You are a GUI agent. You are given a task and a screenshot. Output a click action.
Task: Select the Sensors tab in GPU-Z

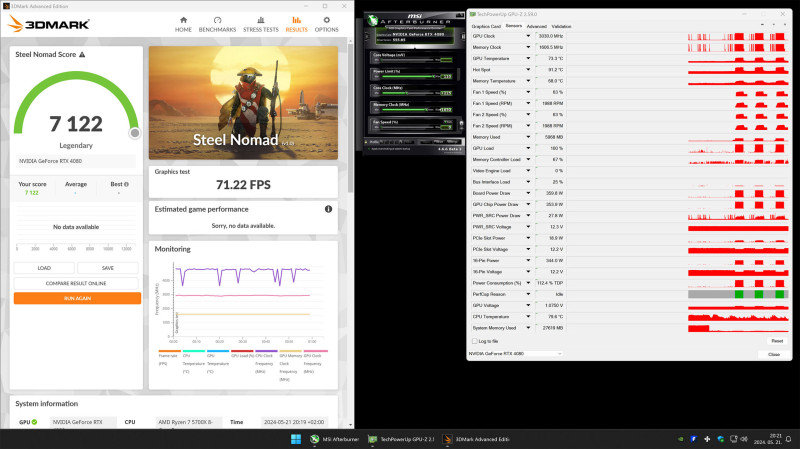point(513,26)
